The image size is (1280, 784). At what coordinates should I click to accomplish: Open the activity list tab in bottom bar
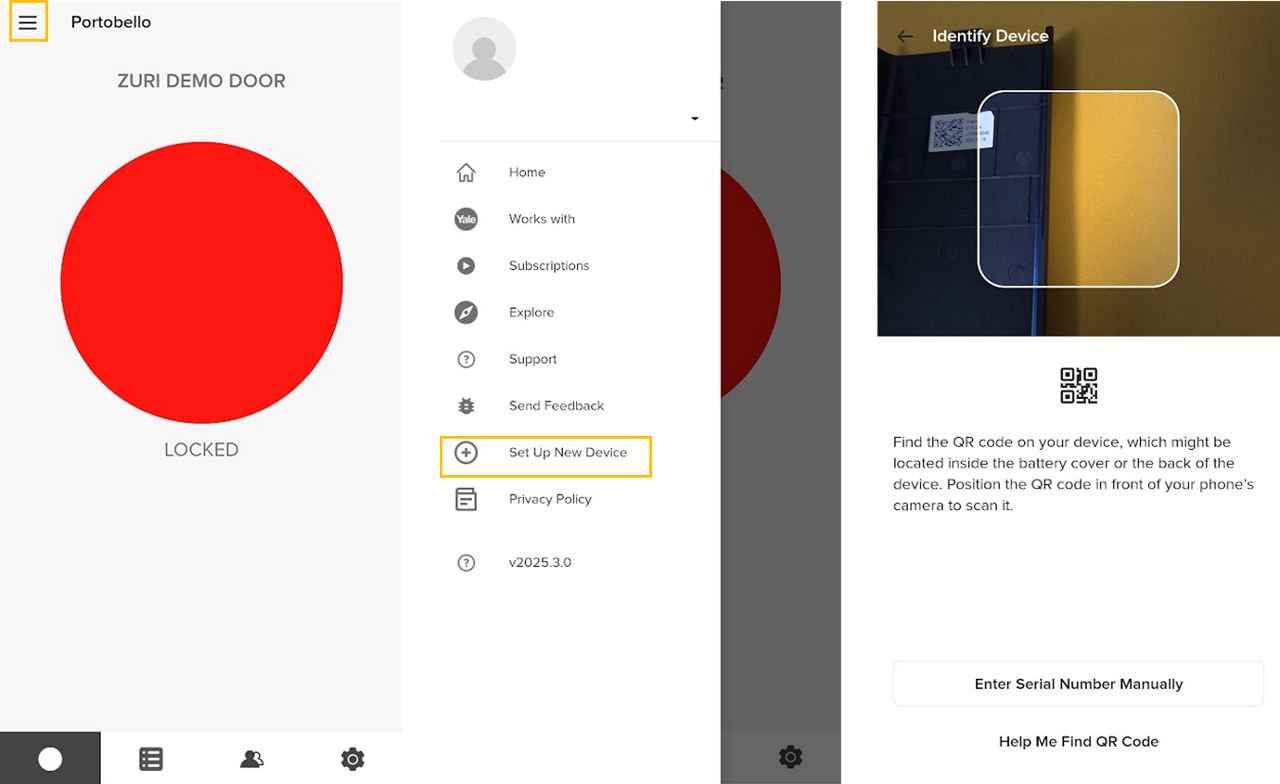[151, 759]
